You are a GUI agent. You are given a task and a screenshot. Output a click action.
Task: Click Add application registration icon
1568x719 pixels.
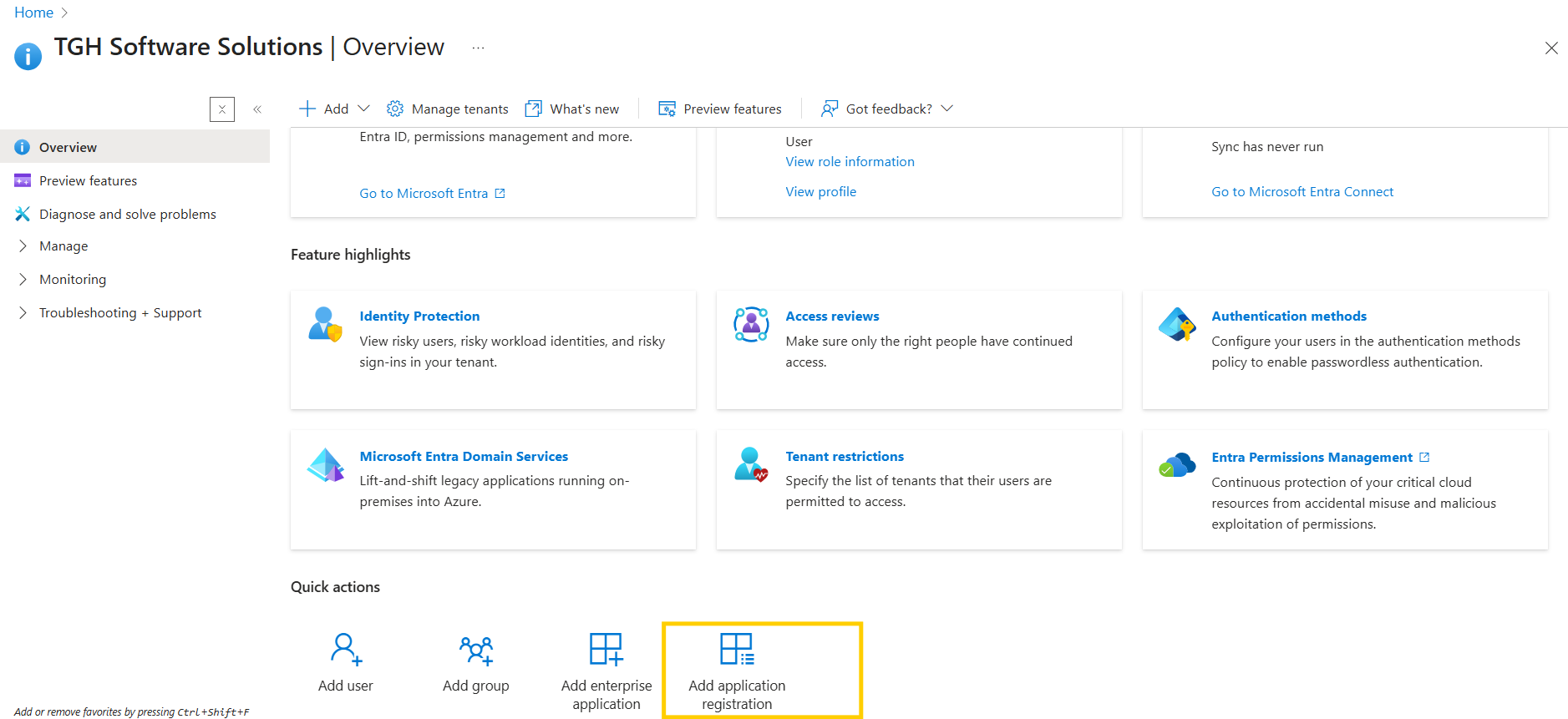click(x=737, y=649)
